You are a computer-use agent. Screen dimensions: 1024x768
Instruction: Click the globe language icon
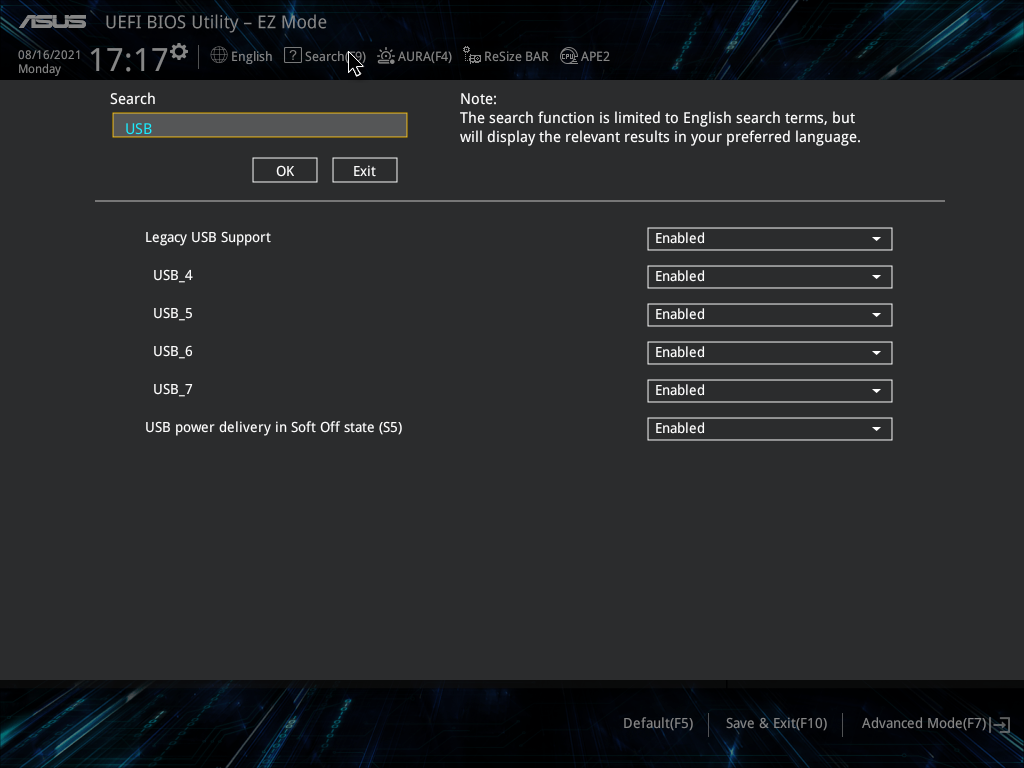219,56
